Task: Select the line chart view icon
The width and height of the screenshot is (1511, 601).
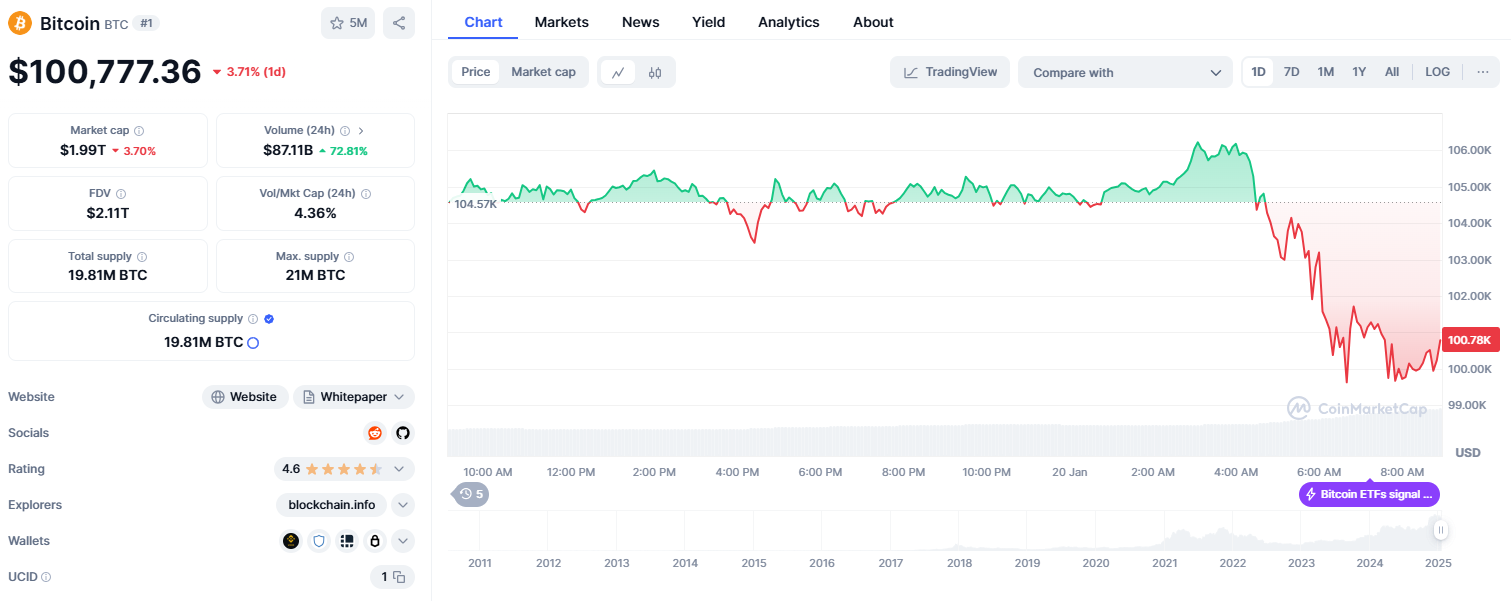Action: tap(618, 72)
